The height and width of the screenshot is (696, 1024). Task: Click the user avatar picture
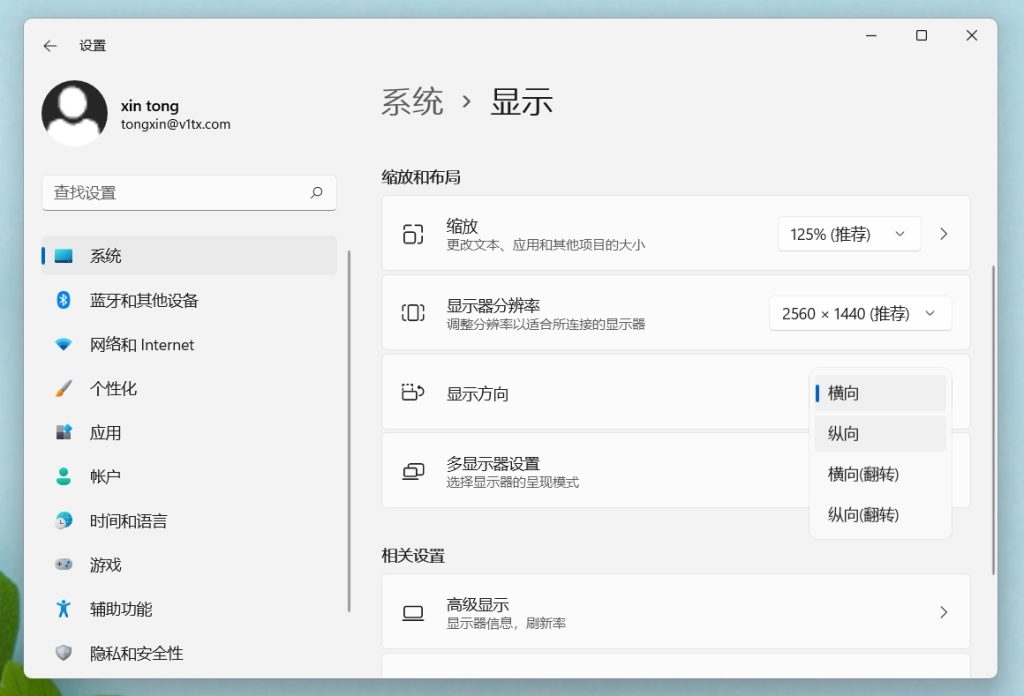[x=74, y=113]
